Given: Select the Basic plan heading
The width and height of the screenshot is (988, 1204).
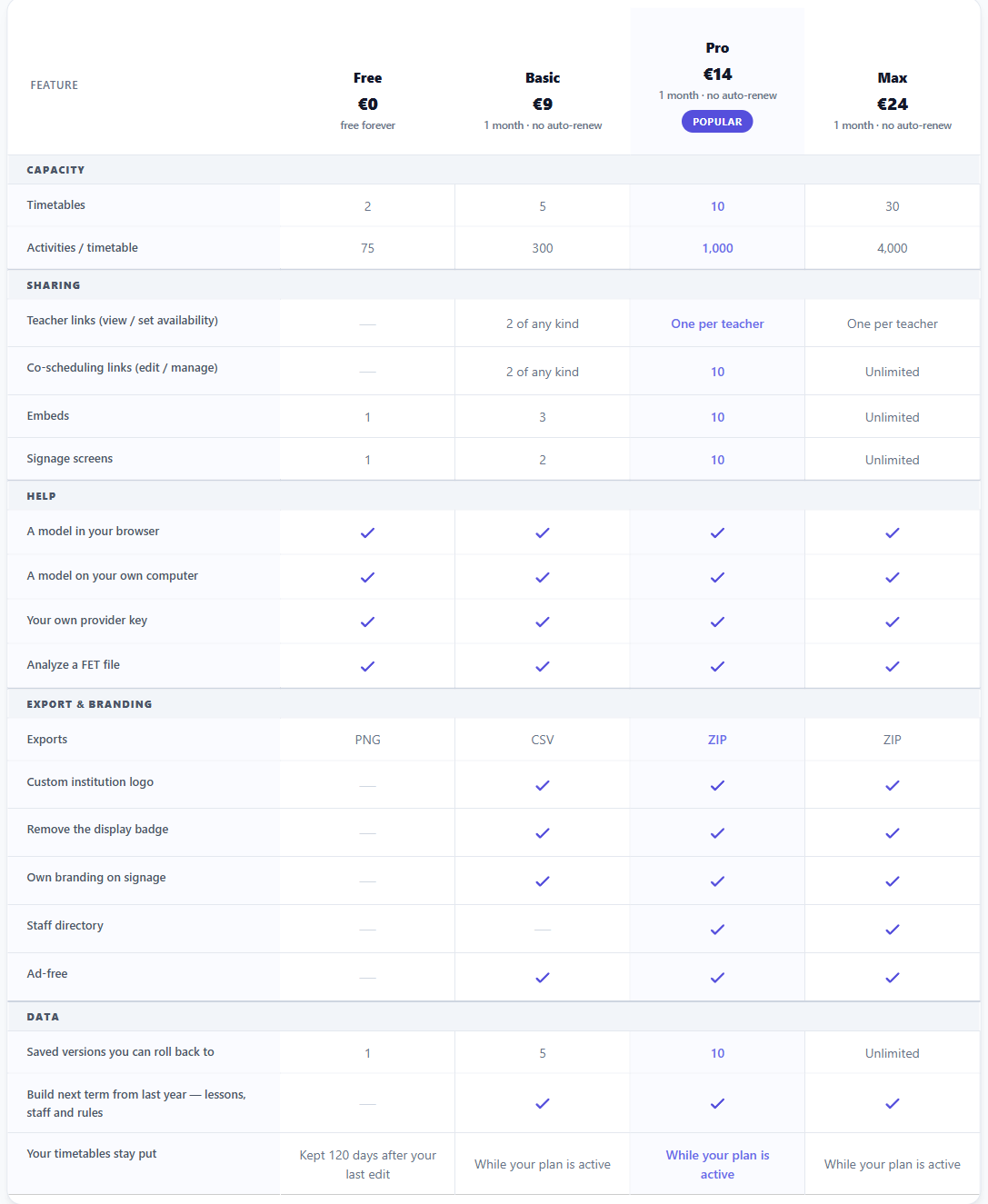Looking at the screenshot, I should (x=543, y=78).
